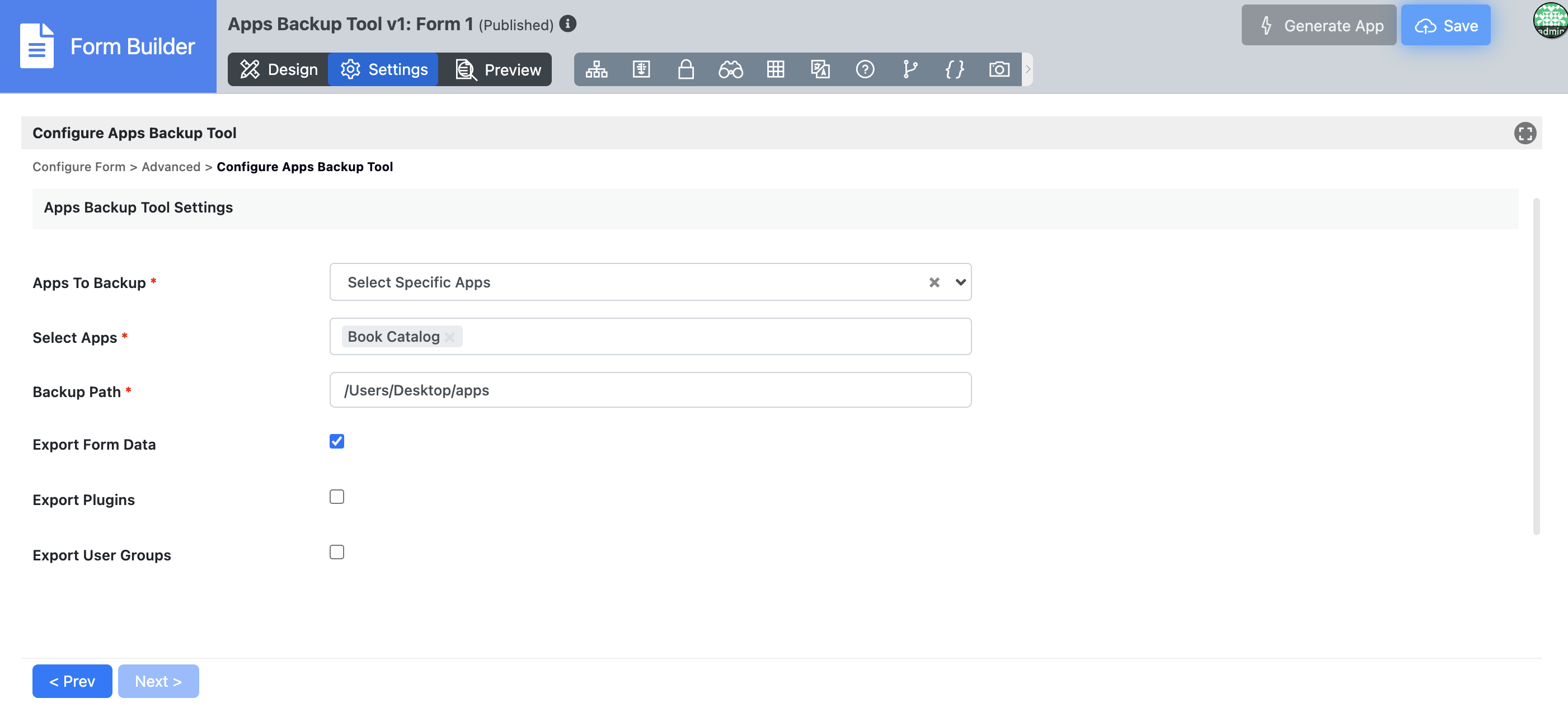The width and height of the screenshot is (1568, 717).
Task: Open the Preview tab
Action: click(498, 69)
